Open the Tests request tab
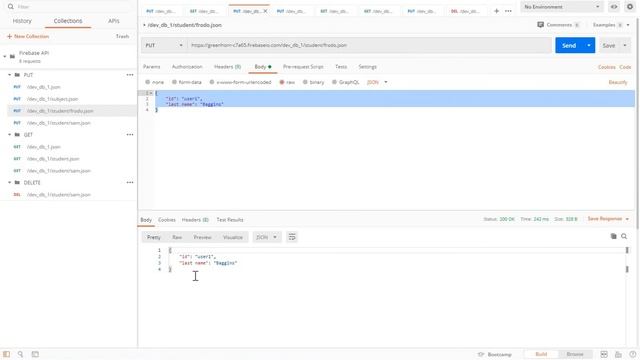The width and height of the screenshot is (640, 360). pyautogui.click(x=341, y=67)
